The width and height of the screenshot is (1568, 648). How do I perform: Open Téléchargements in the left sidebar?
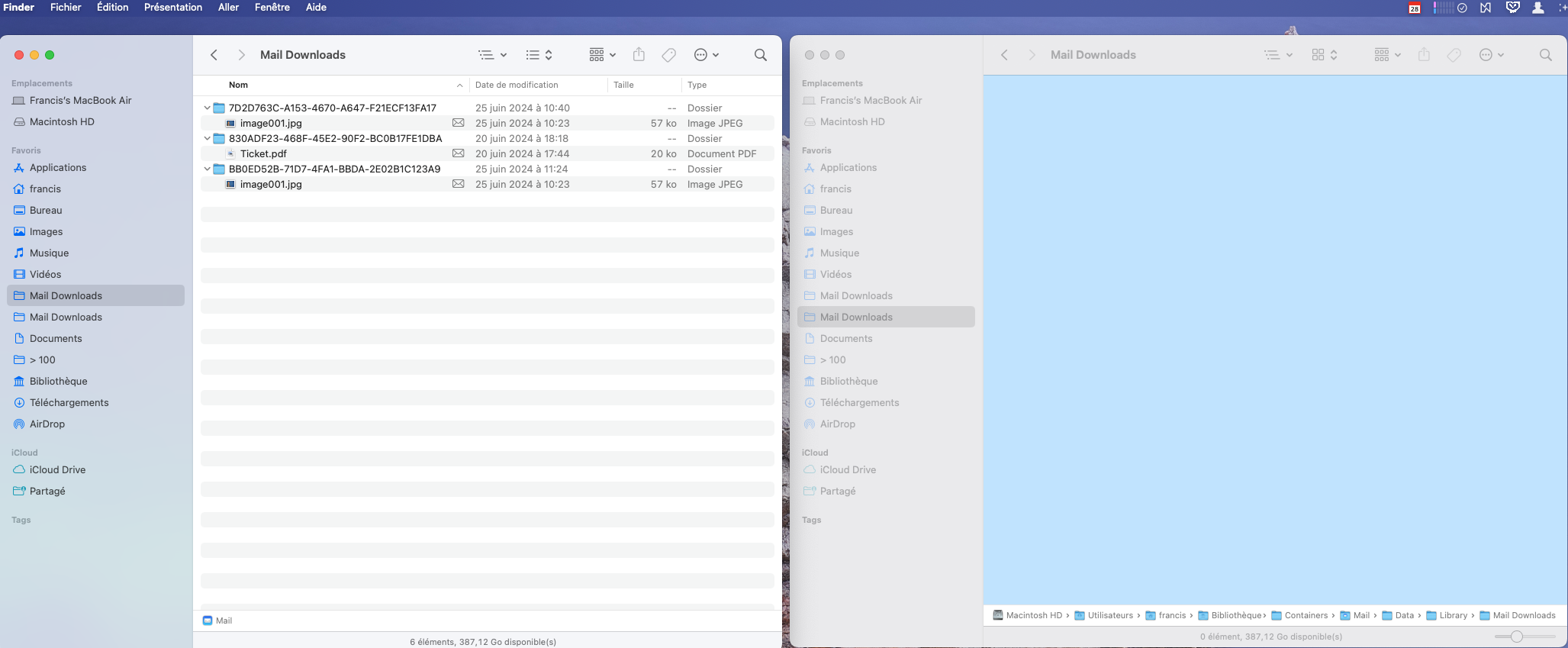click(x=69, y=402)
